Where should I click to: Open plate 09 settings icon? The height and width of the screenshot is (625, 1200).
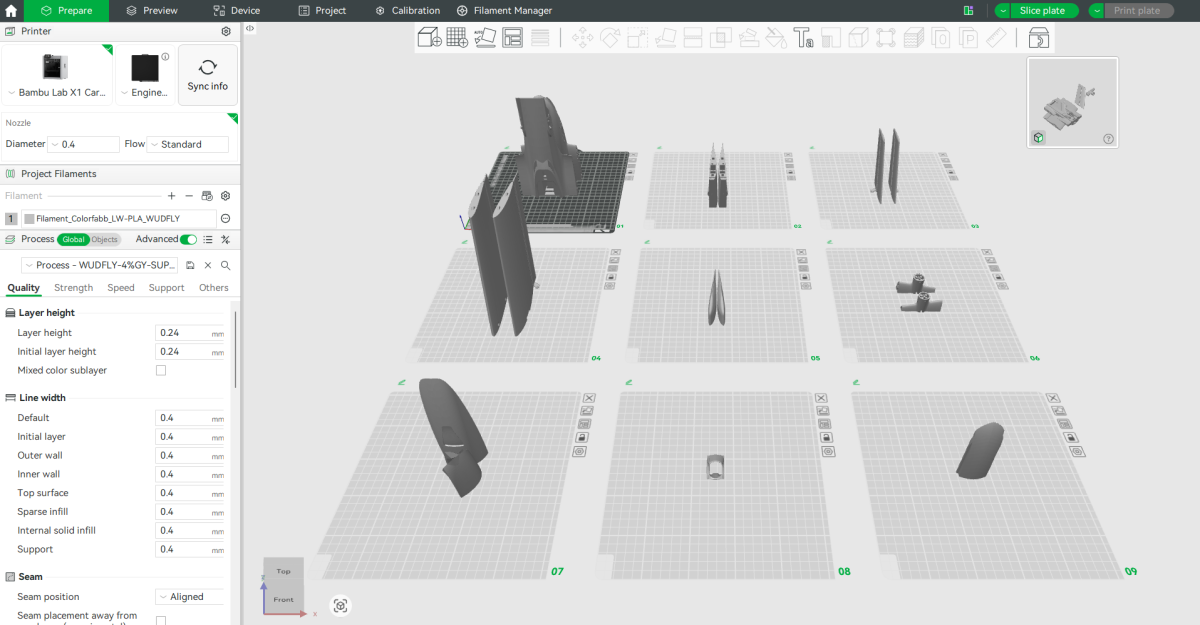(x=1077, y=452)
